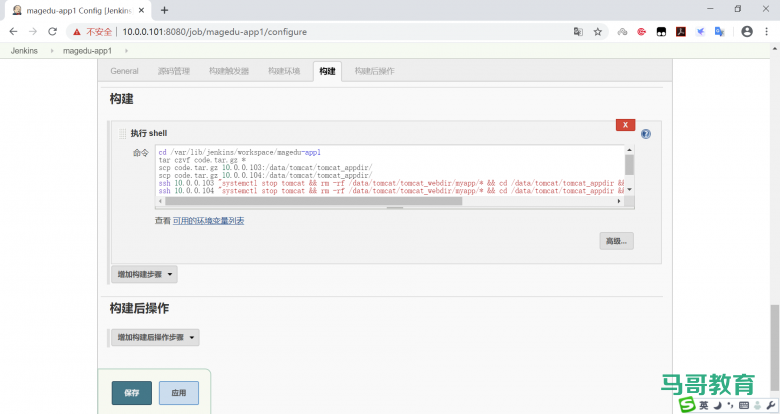Switch to the 构建触发器 tab
This screenshot has width=780, height=414.
(x=229, y=71)
